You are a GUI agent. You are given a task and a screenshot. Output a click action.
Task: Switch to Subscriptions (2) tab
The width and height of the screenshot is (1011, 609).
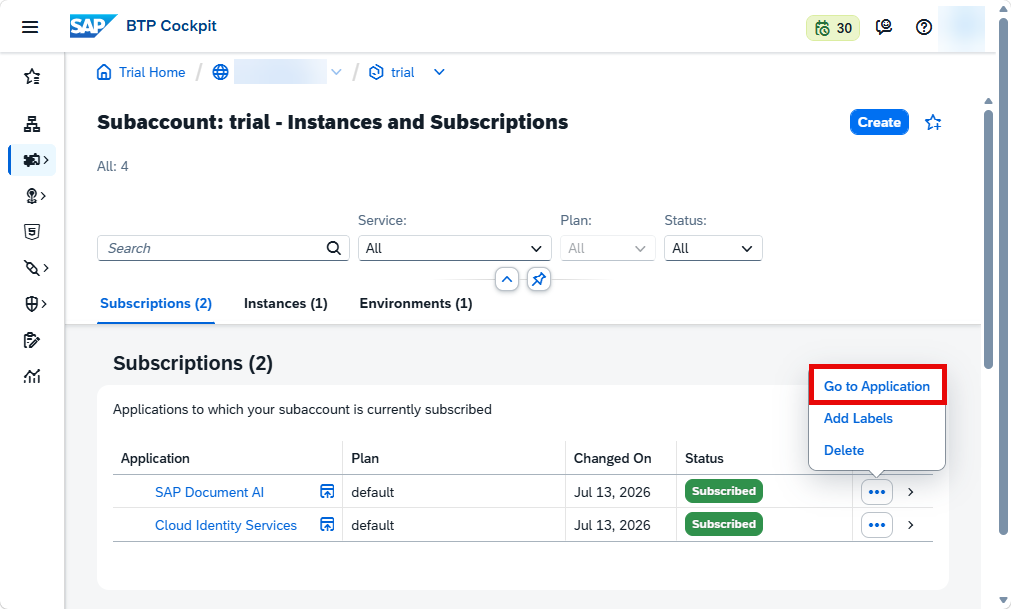156,304
